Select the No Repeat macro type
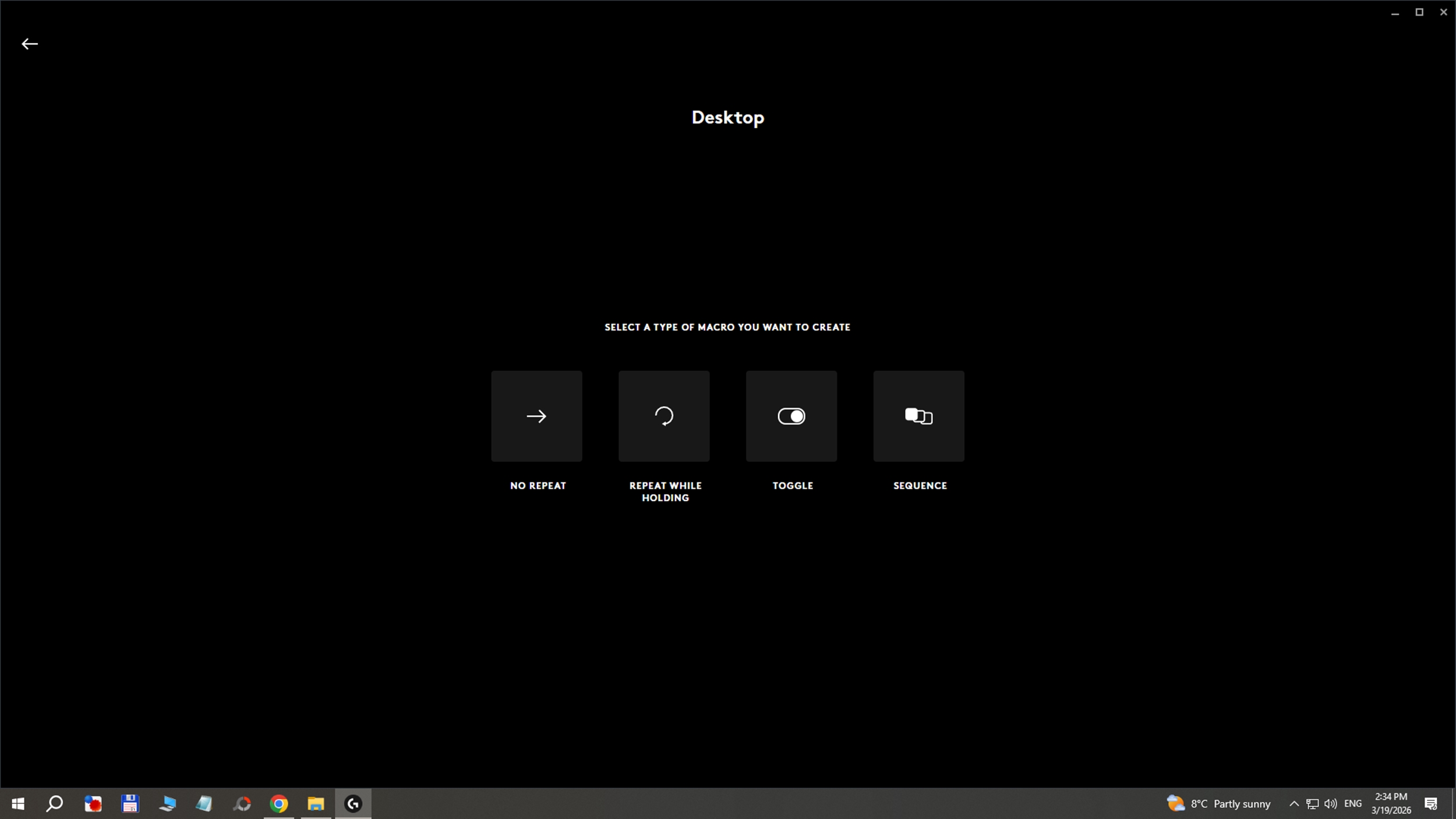This screenshot has width=1456, height=819. 536,416
